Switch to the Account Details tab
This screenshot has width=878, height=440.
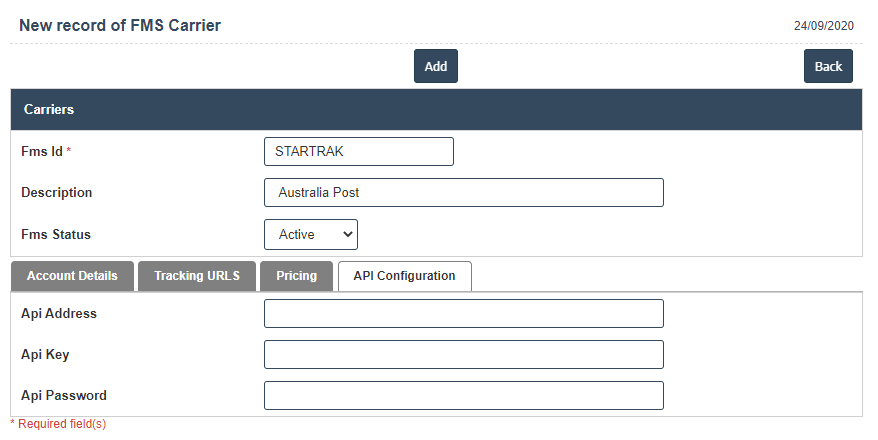[x=72, y=276]
